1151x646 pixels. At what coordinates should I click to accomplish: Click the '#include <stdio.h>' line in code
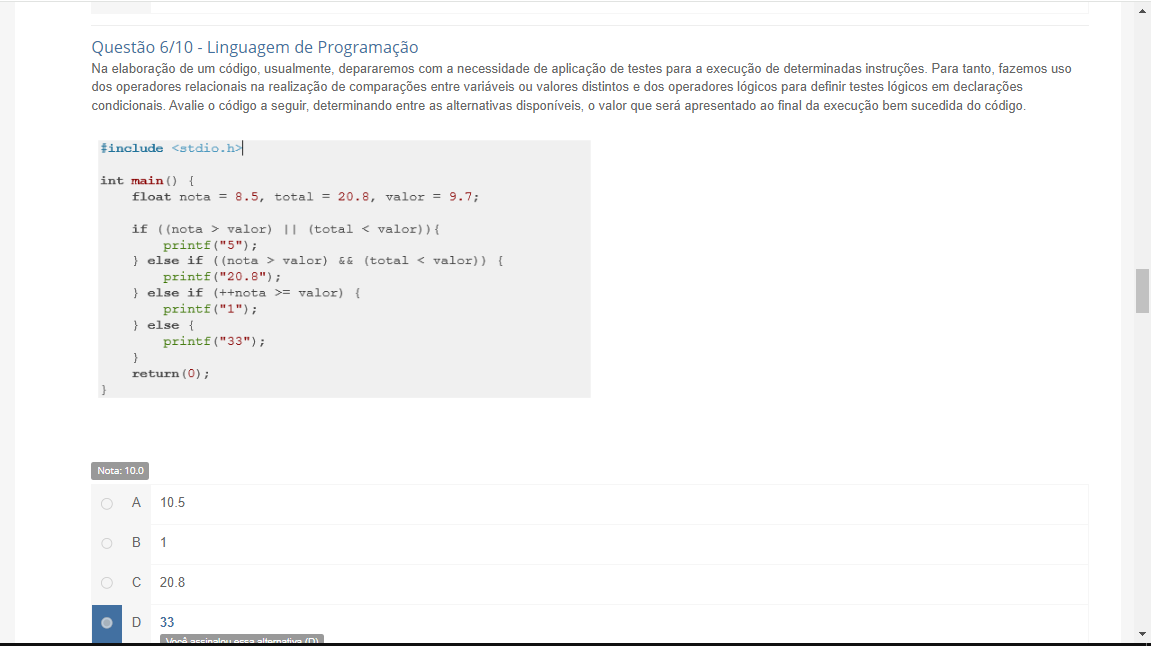click(x=171, y=149)
